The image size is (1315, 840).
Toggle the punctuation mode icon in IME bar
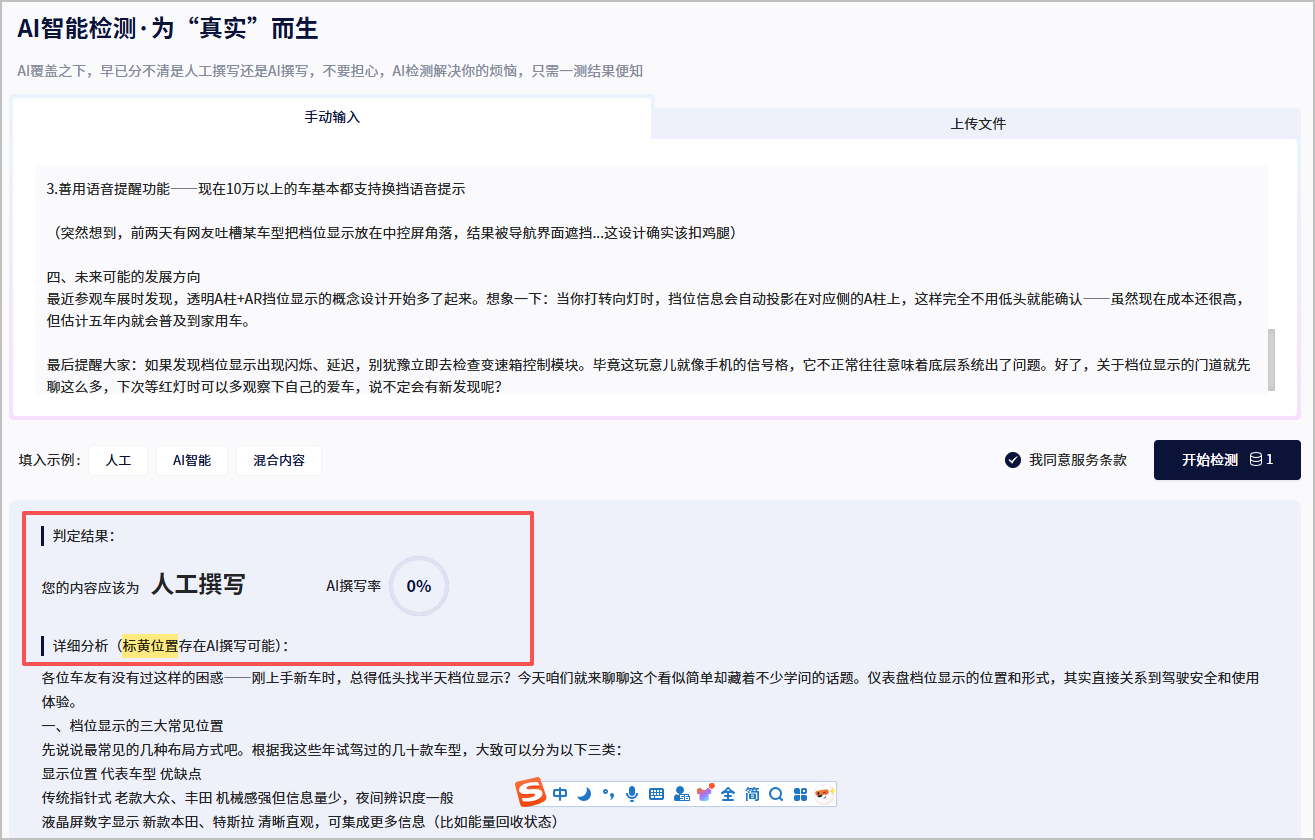[608, 794]
